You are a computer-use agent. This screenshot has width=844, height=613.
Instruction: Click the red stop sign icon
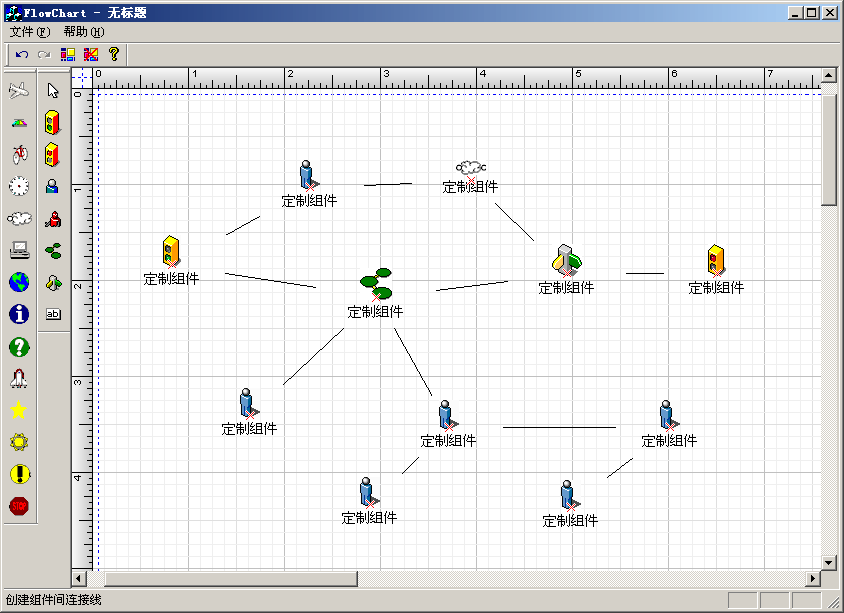tap(19, 506)
